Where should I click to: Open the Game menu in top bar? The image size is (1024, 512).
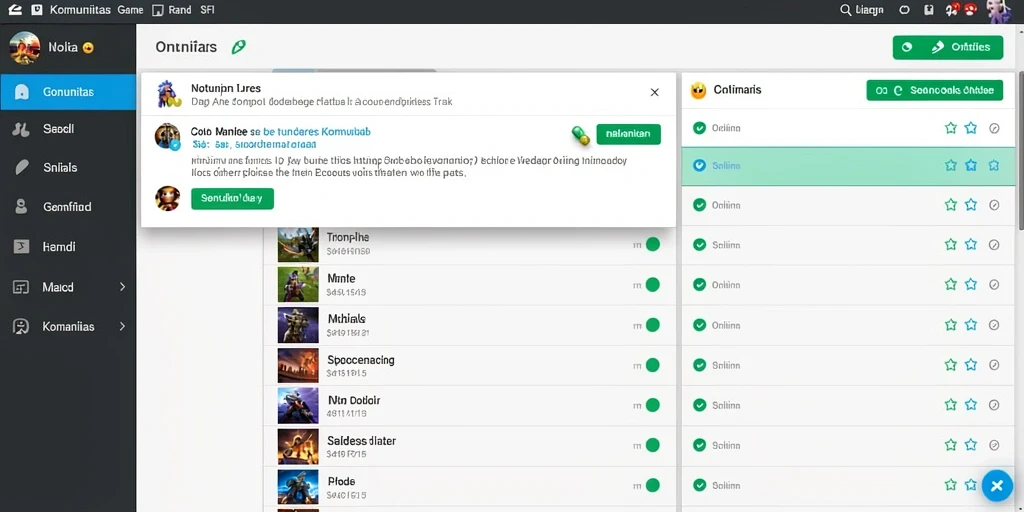click(130, 10)
